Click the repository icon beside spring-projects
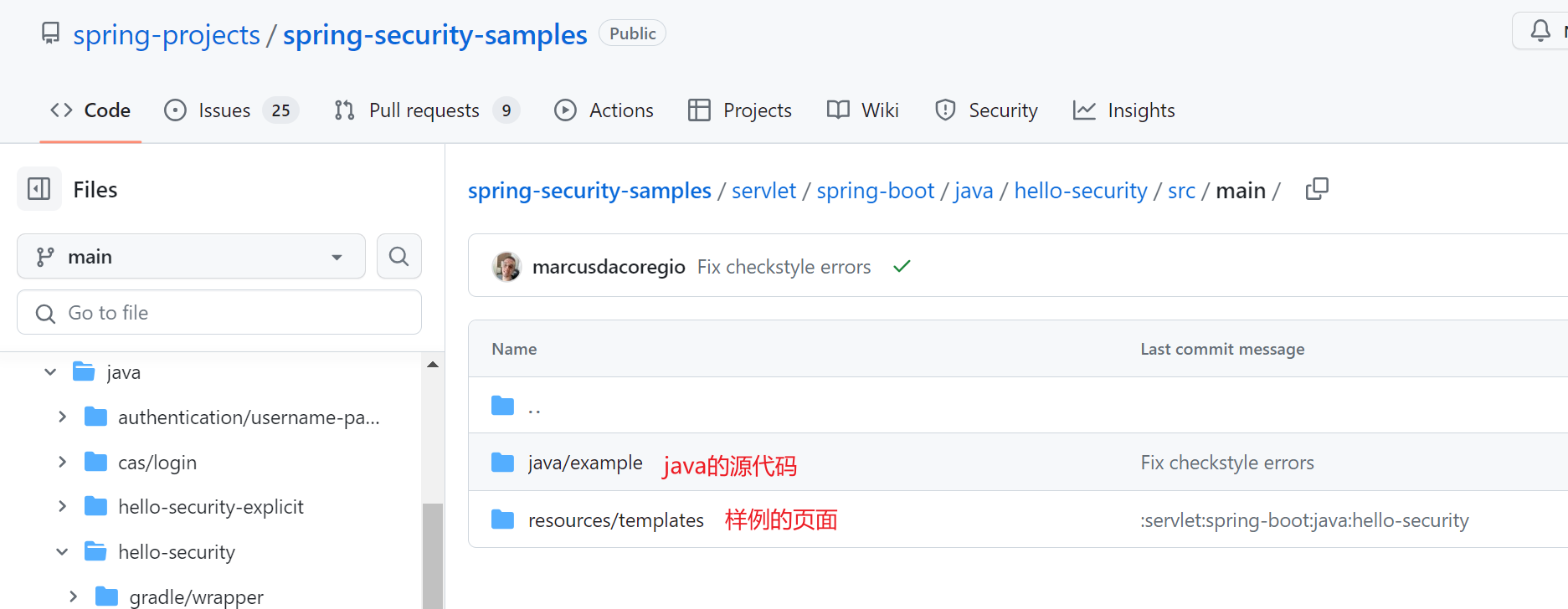The width and height of the screenshot is (1568, 609). coord(51,33)
